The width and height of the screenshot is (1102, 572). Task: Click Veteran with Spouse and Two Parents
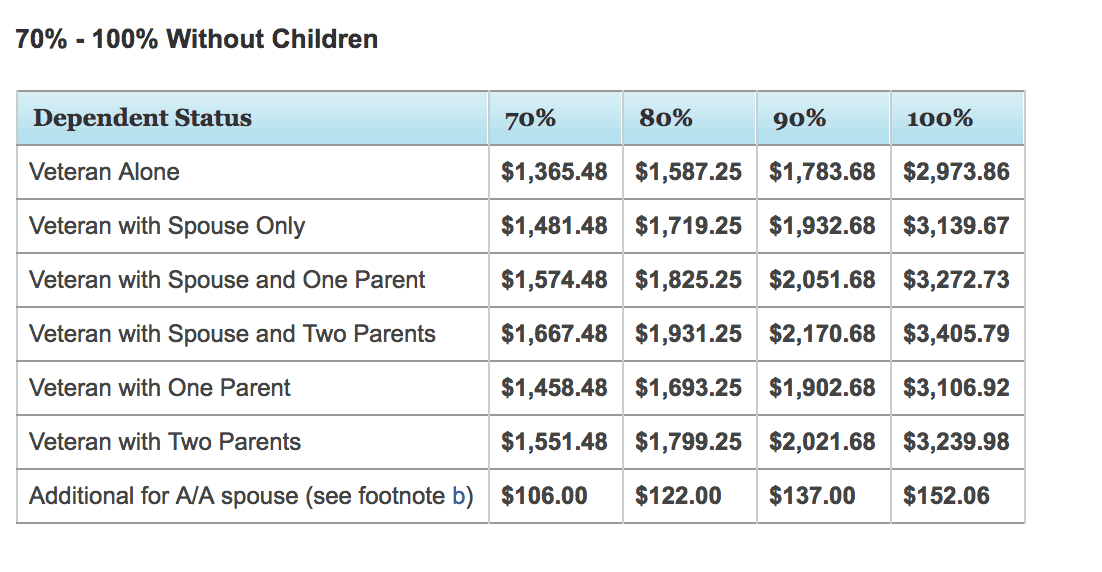point(232,334)
